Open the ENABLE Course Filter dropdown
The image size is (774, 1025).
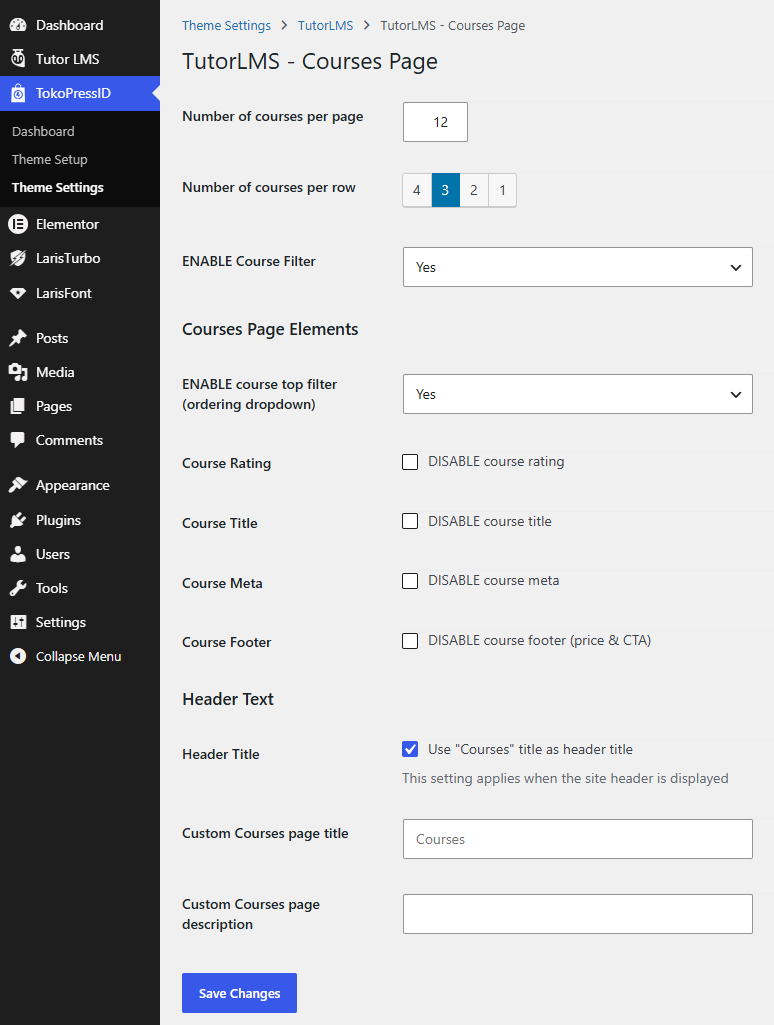[x=577, y=267]
